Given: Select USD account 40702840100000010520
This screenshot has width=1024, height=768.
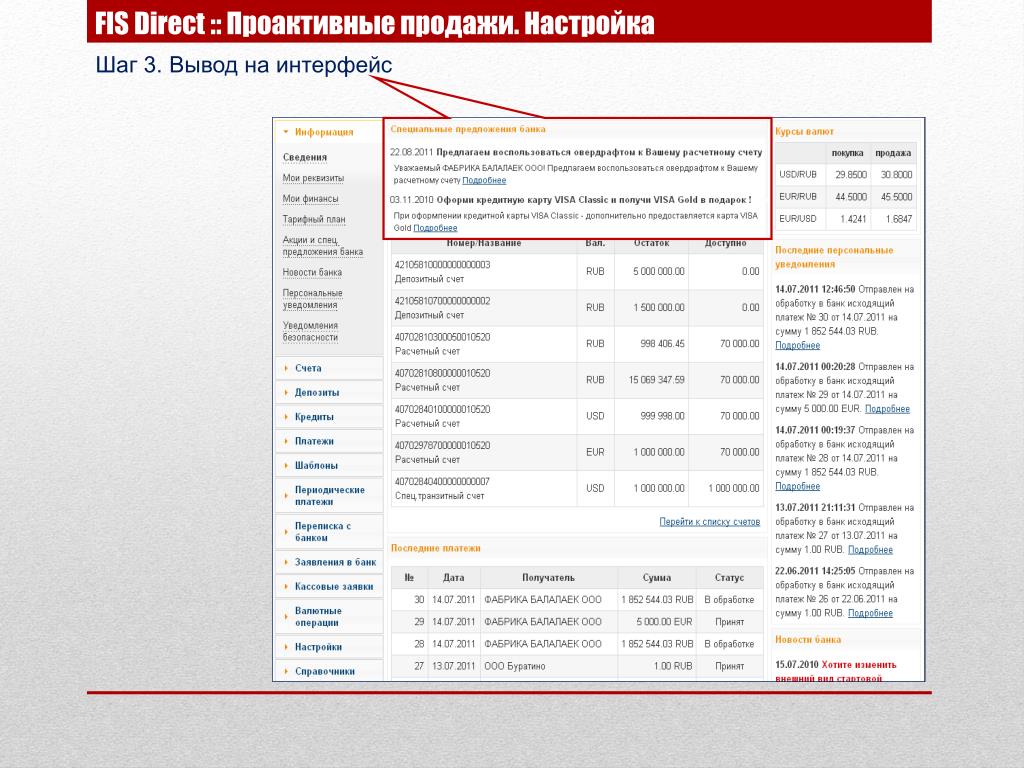Looking at the screenshot, I should coord(442,409).
